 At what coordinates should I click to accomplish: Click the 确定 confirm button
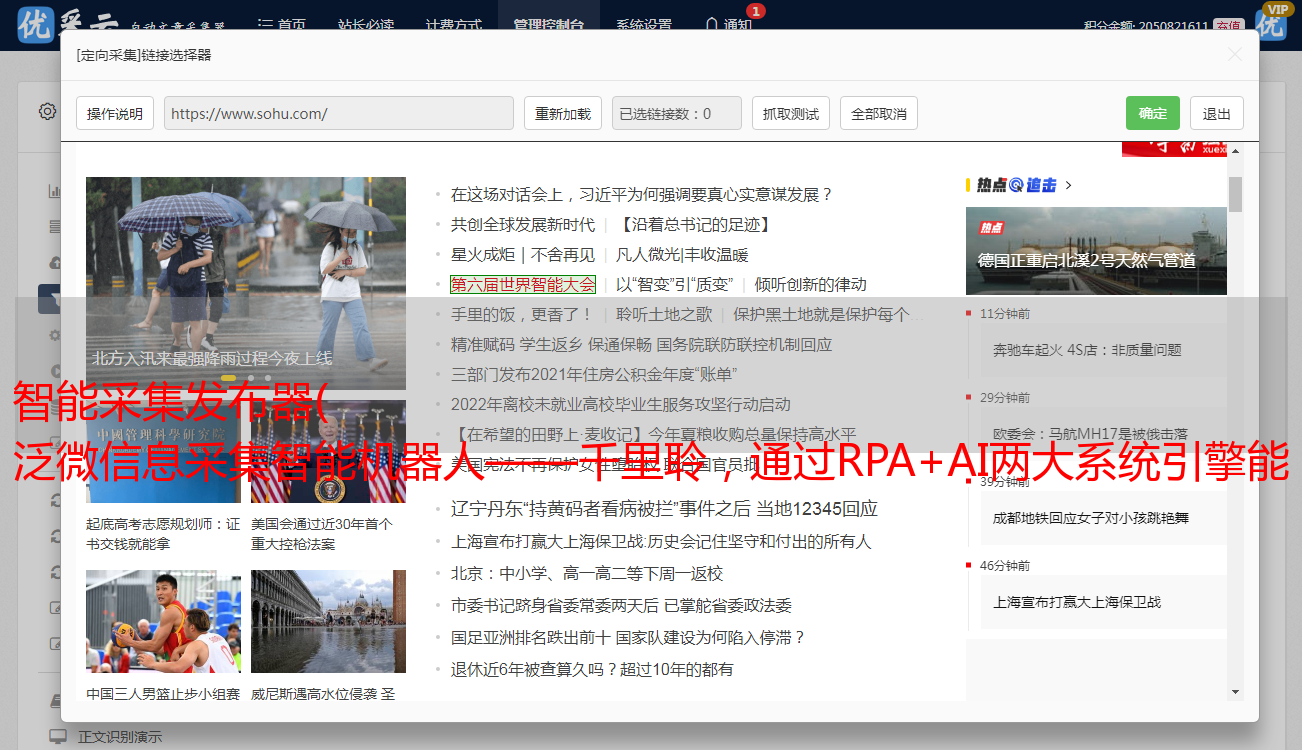1152,113
